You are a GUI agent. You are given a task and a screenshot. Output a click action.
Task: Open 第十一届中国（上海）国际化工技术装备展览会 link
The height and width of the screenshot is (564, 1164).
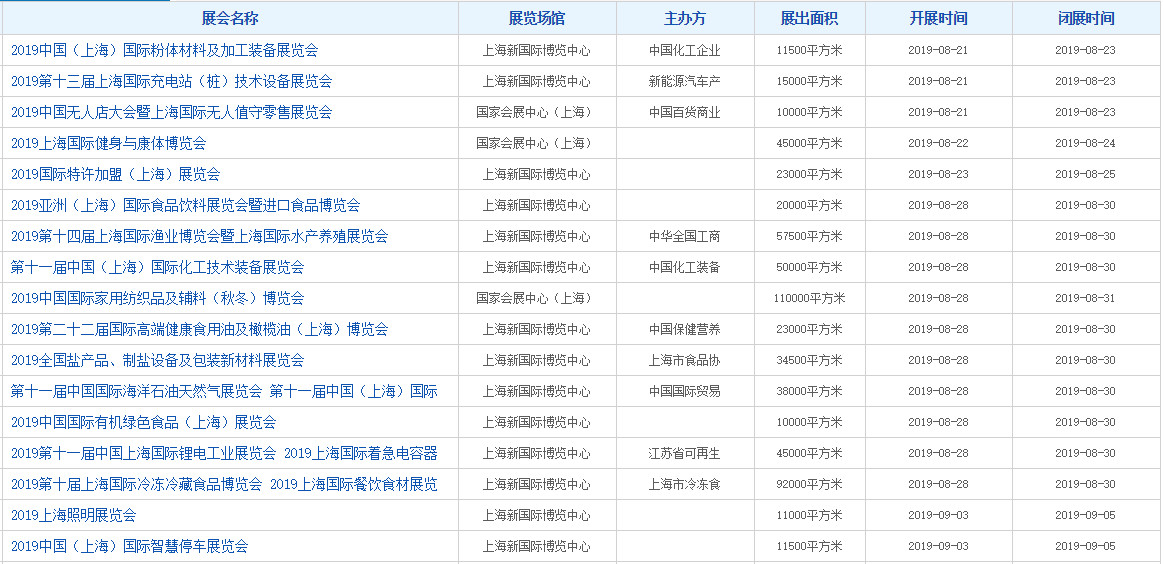pyautogui.click(x=157, y=267)
